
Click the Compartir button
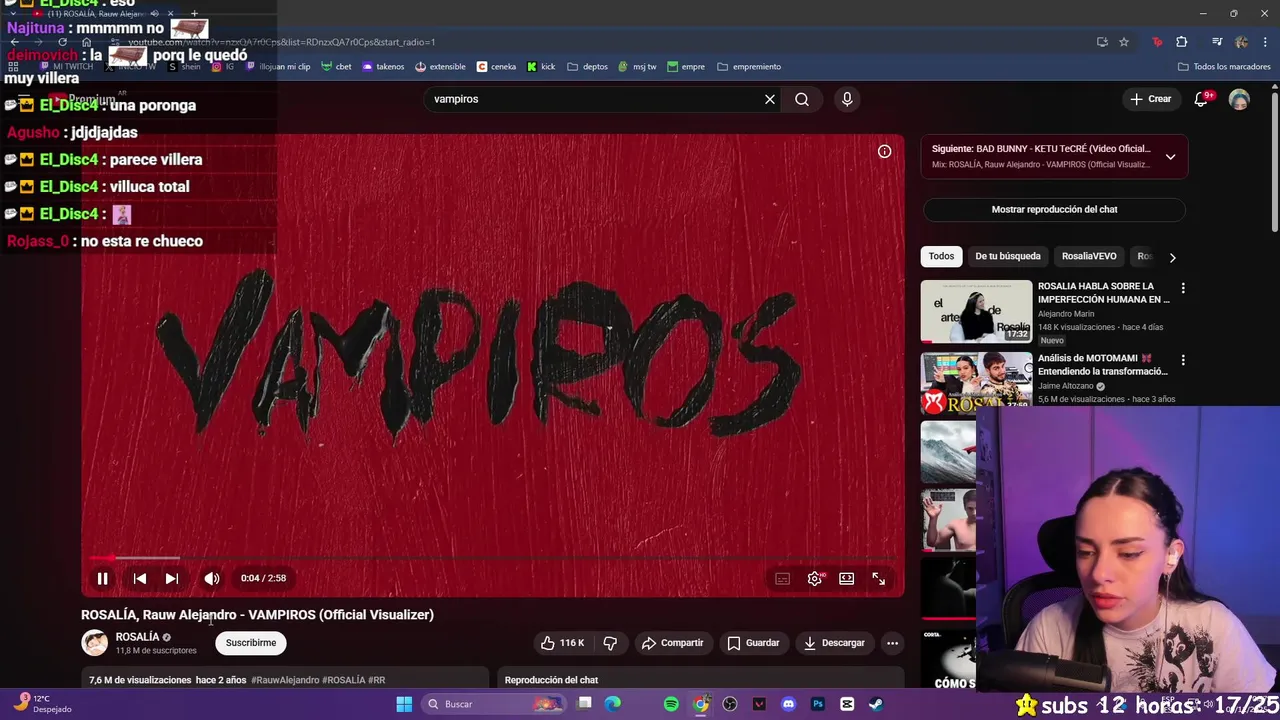(672, 643)
